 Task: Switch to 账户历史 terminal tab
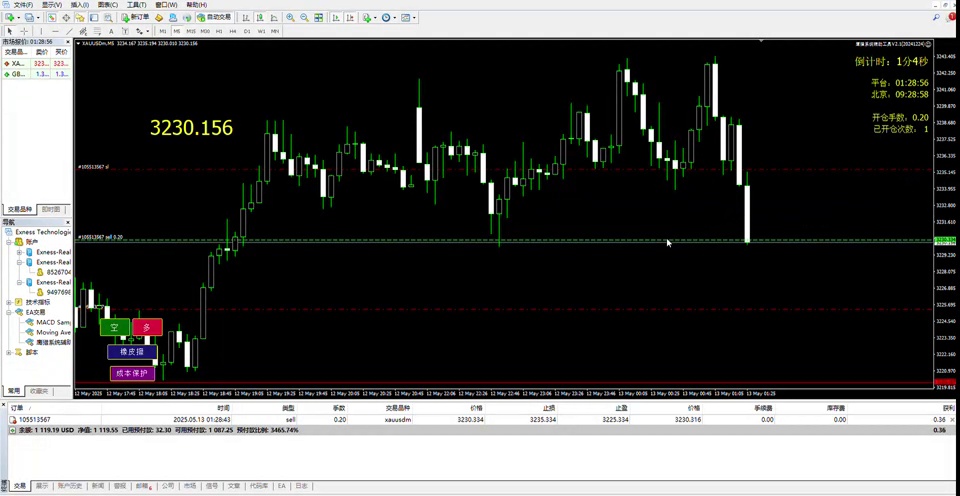[x=69, y=486]
